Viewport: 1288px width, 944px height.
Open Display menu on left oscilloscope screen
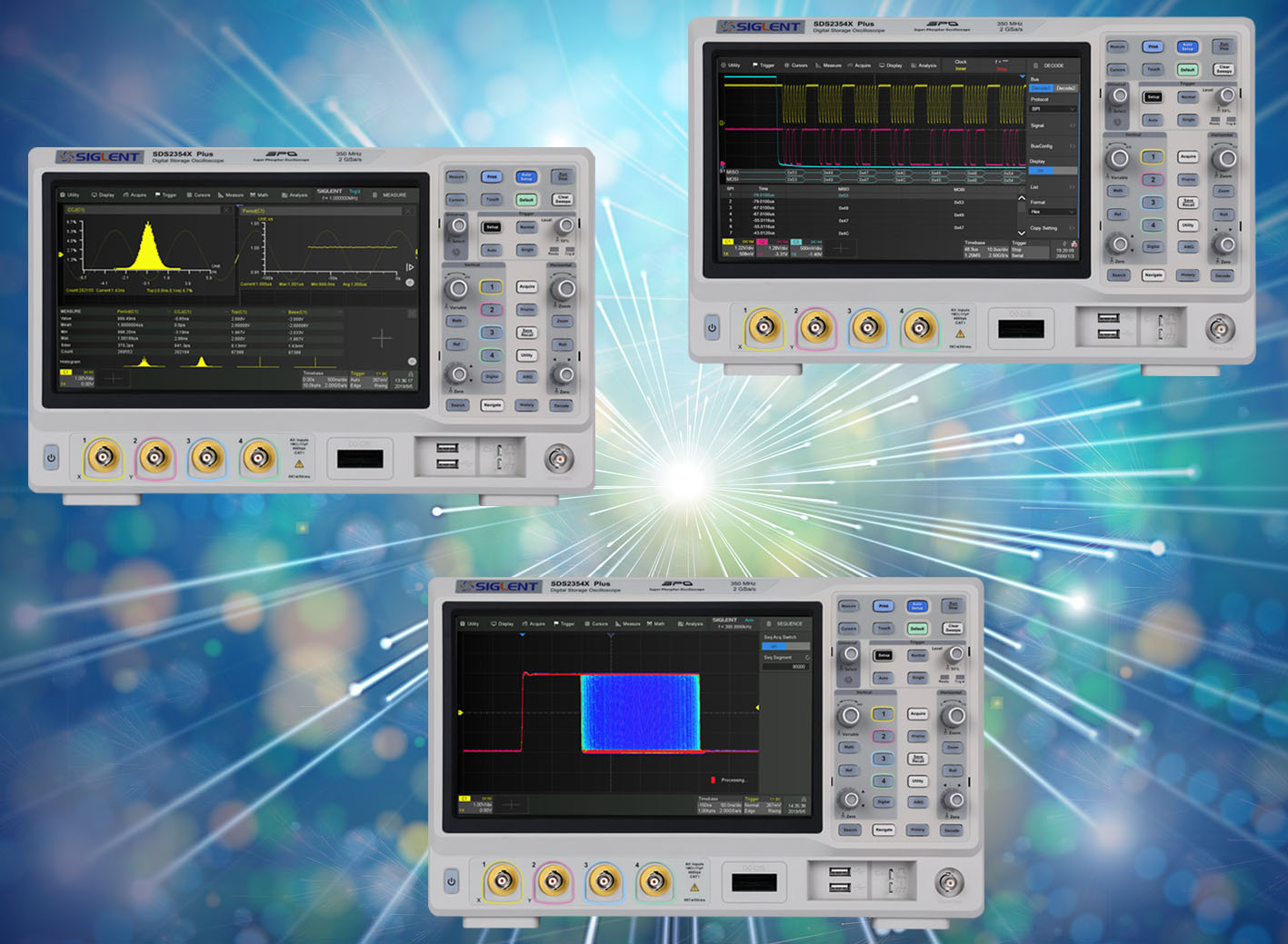[103, 194]
